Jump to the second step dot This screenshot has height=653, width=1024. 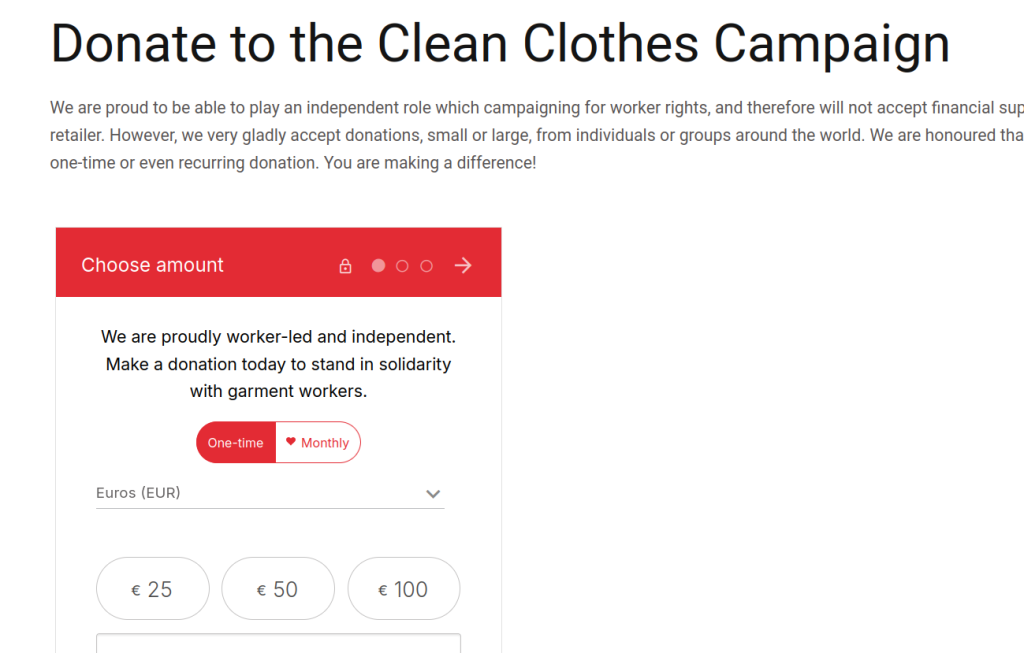tap(402, 266)
